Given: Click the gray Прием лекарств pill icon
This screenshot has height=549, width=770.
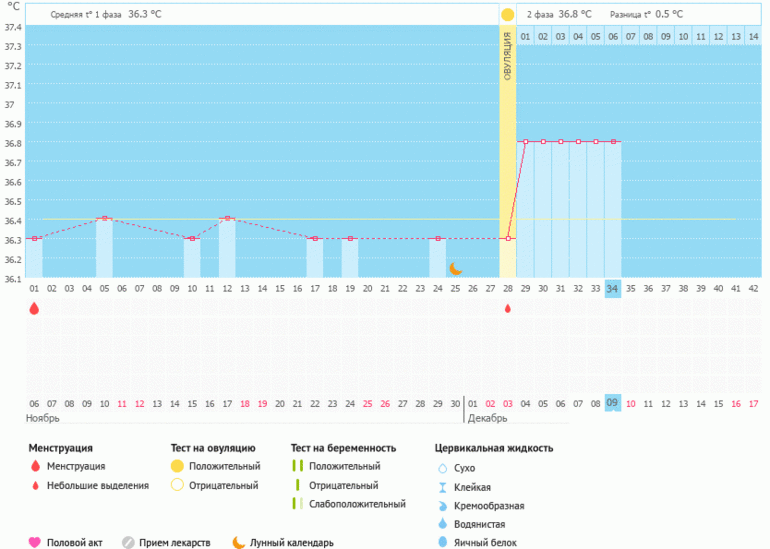Looking at the screenshot, I should click(x=128, y=543).
